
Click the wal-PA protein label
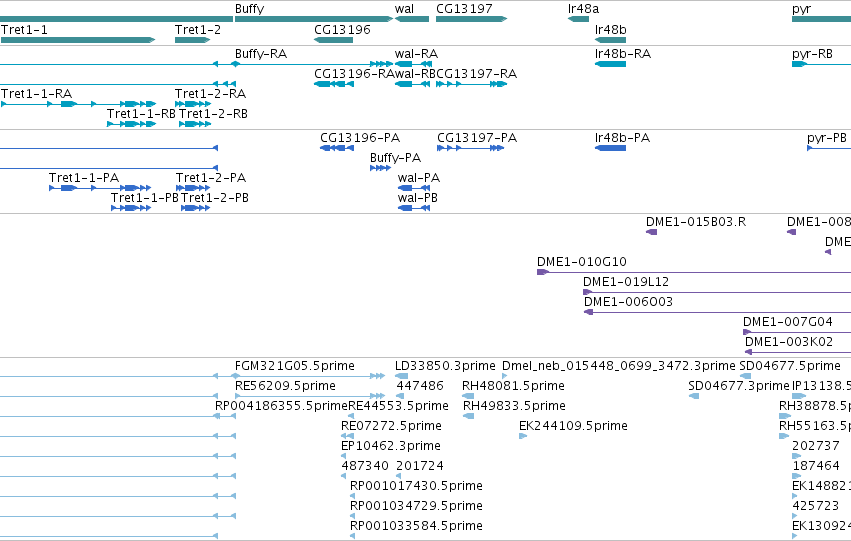click(x=418, y=178)
